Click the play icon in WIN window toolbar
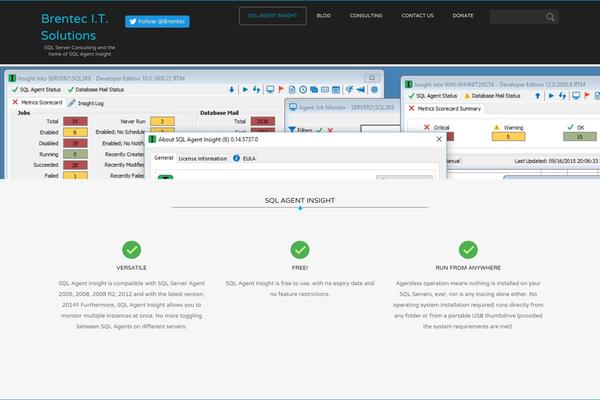This screenshot has height=400, width=600. pos(551,96)
